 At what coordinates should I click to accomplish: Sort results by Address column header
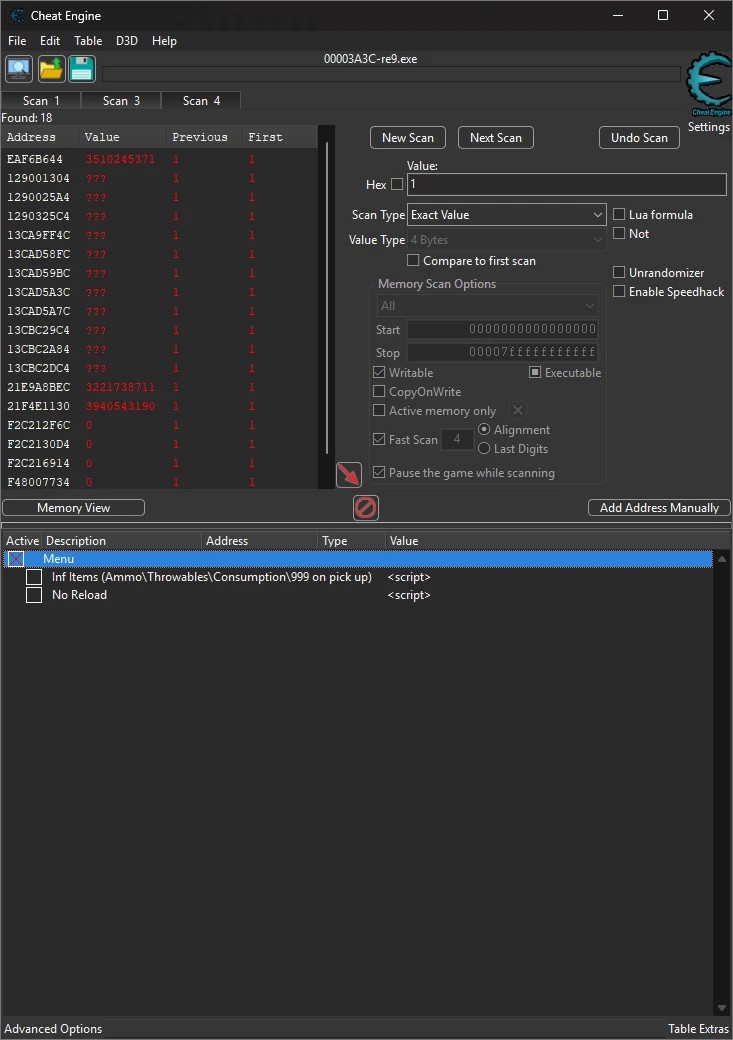(40, 137)
